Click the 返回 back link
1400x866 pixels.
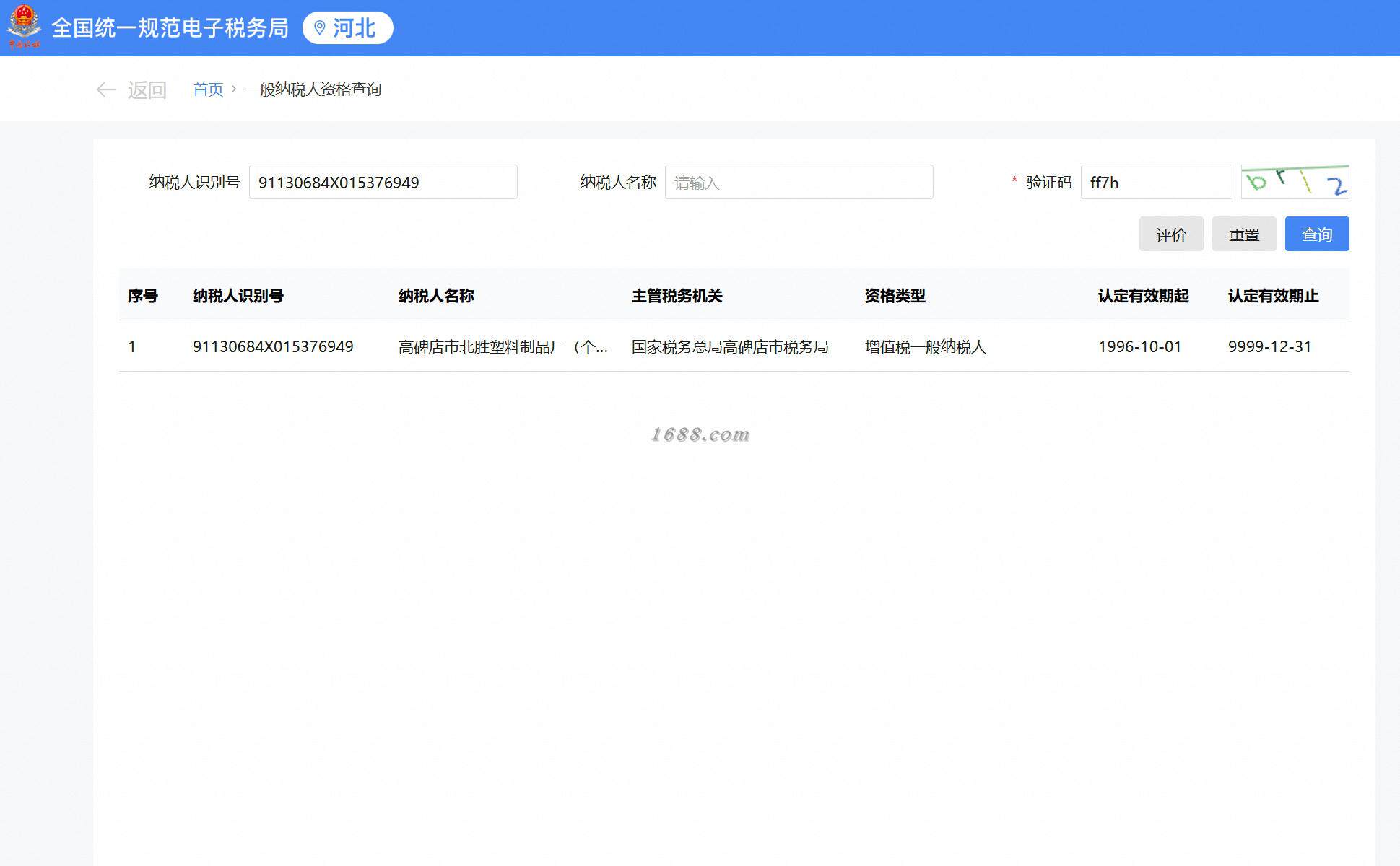coord(147,89)
